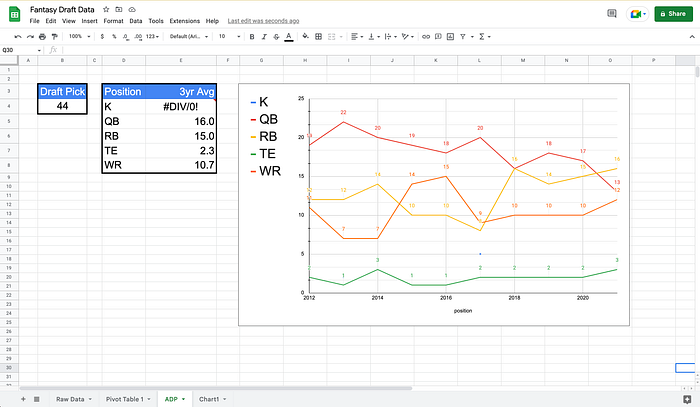This screenshot has height=407, width=700.
Task: Open the fill color bucket
Action: pos(305,37)
